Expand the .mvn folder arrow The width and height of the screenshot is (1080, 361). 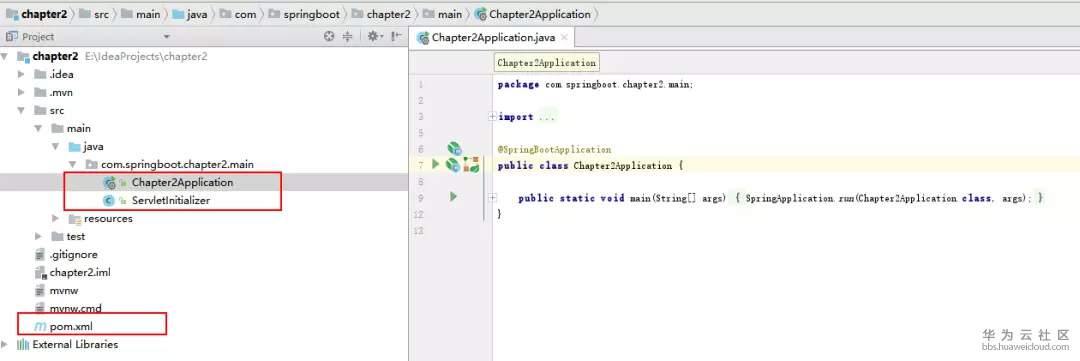tap(22, 92)
